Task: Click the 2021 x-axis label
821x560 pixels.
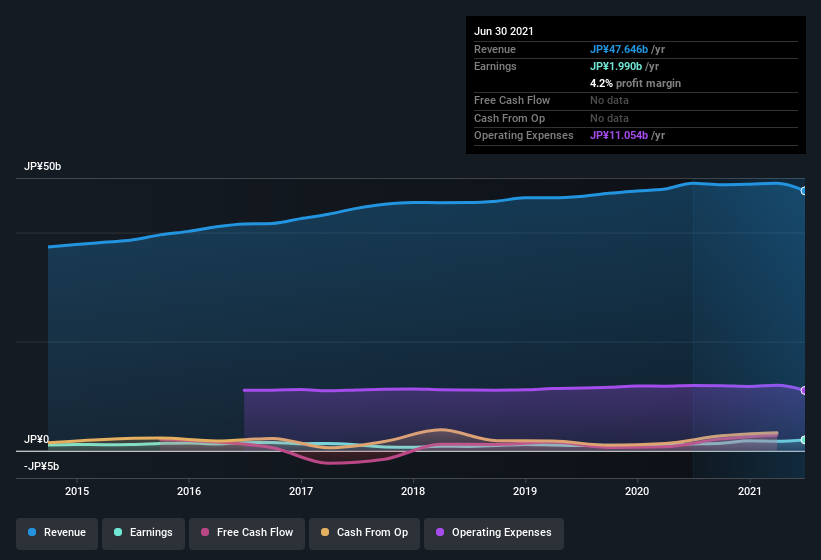Action: click(750, 491)
